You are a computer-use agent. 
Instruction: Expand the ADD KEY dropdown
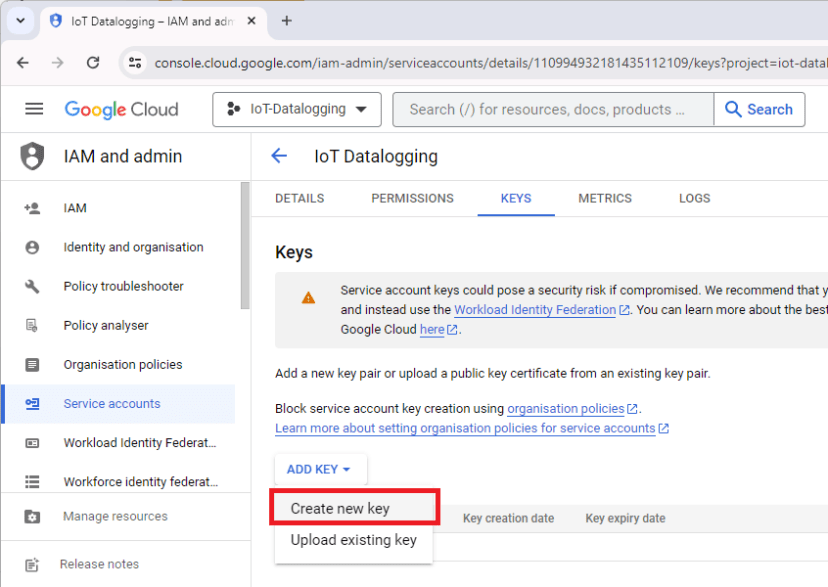320,469
